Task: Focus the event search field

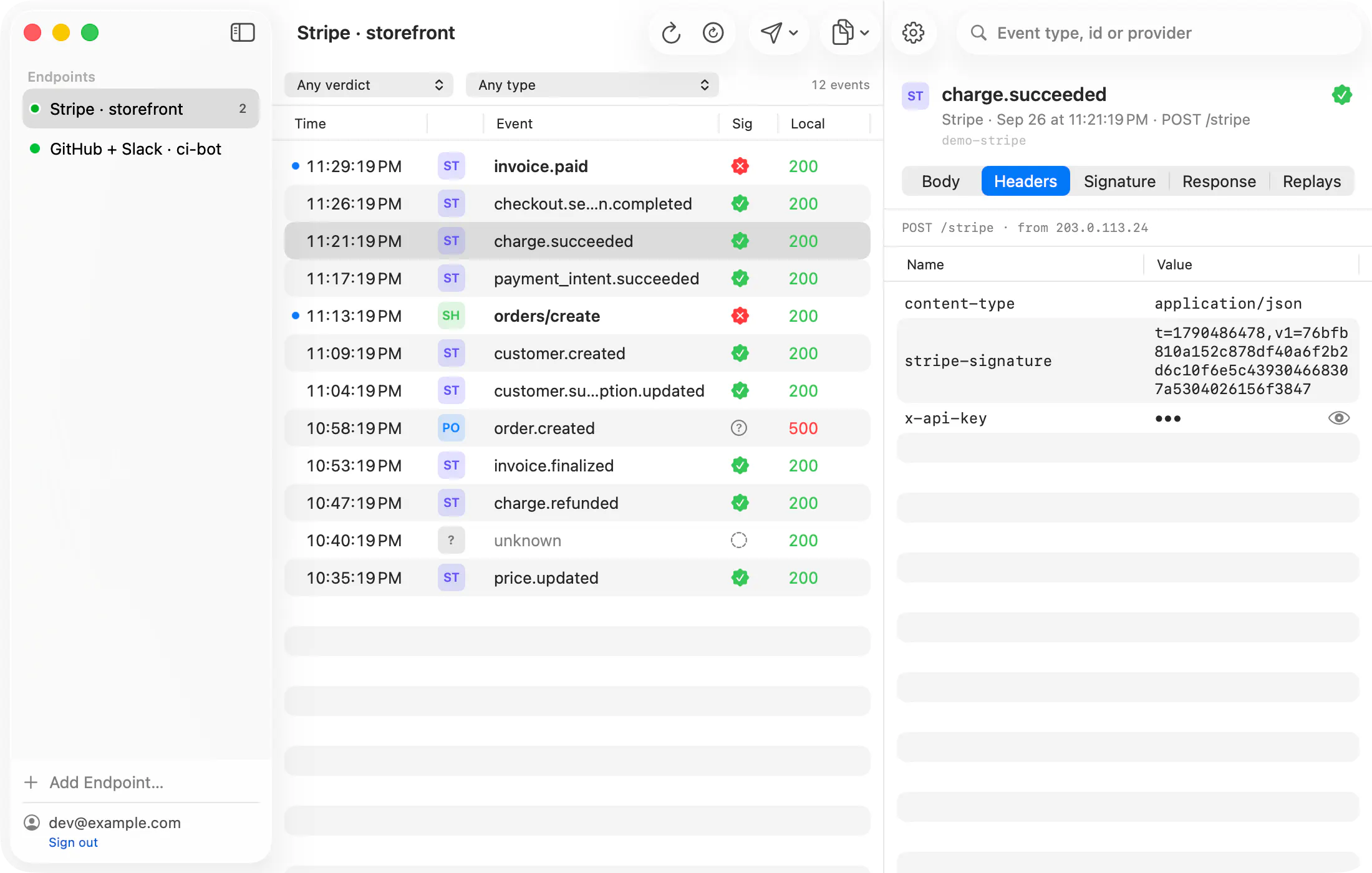Action: [1159, 32]
